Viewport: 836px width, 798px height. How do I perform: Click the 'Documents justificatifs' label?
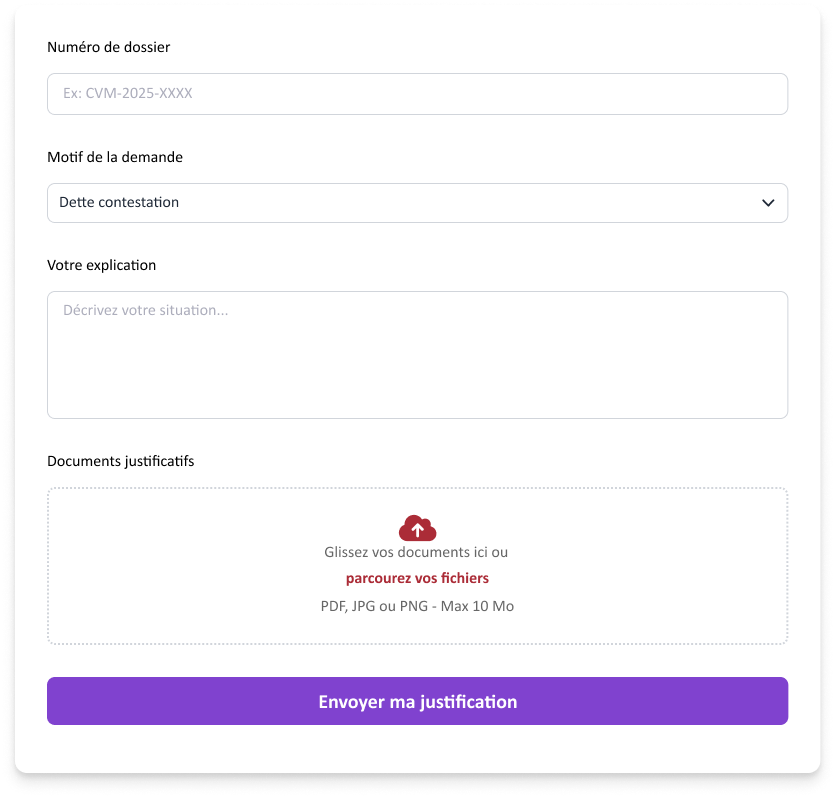(120, 461)
